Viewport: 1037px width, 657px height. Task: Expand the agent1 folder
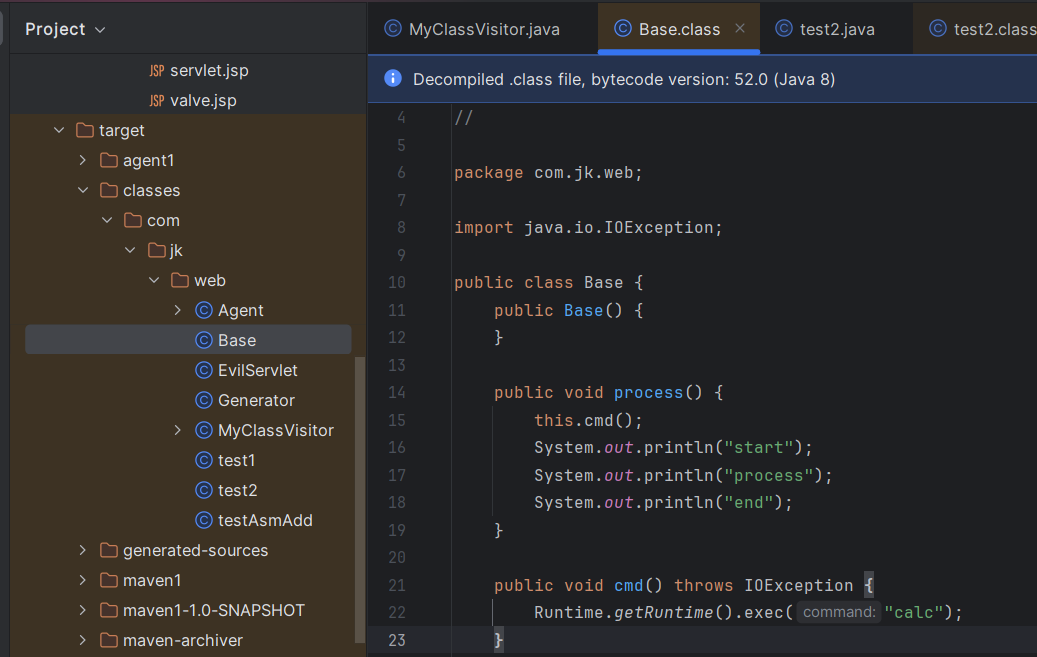[83, 160]
